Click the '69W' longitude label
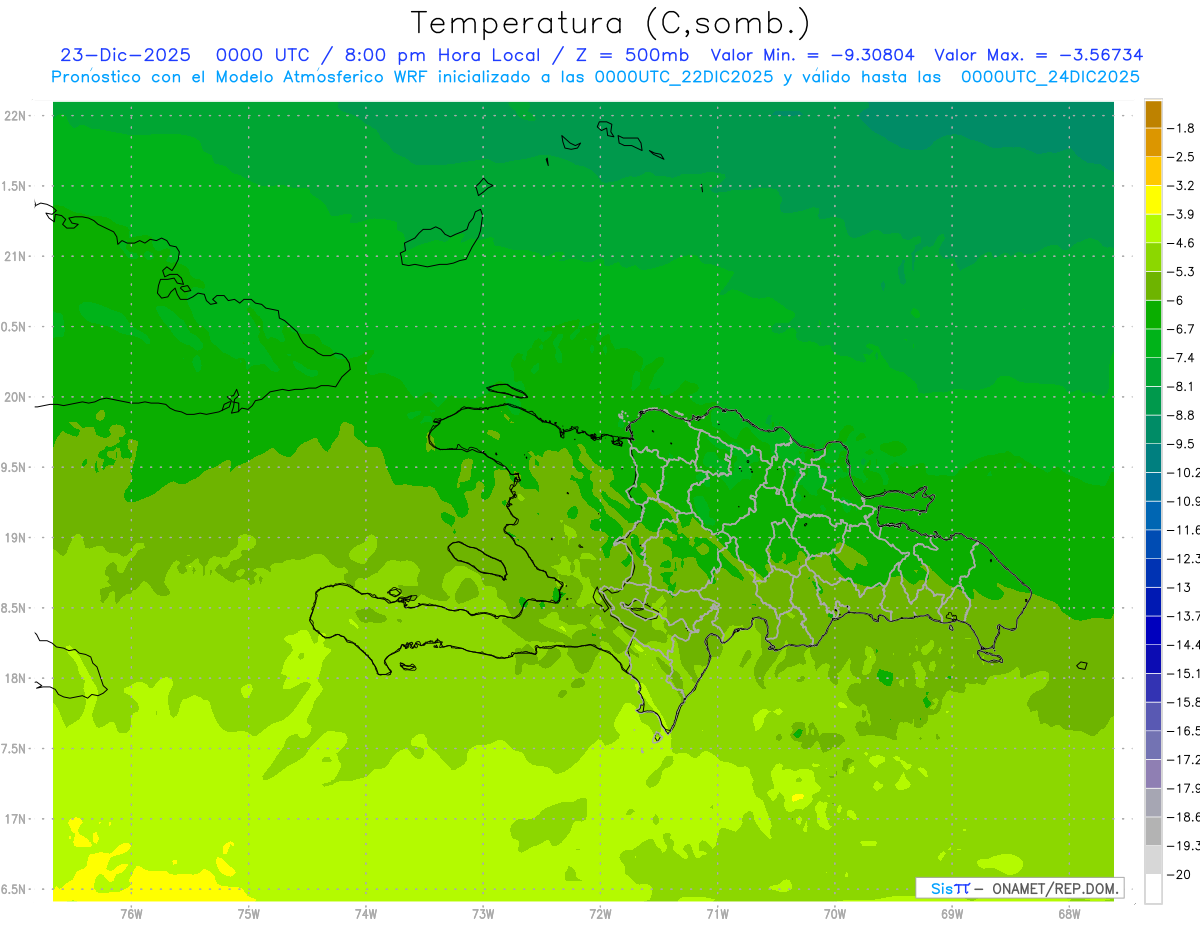Screen dimensions: 1200x927 pos(952,913)
